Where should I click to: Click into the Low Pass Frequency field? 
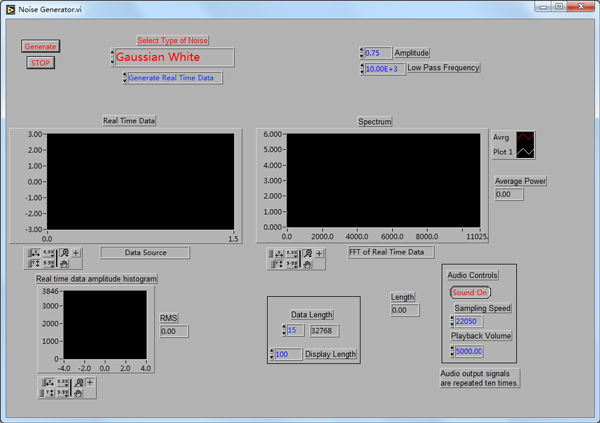(x=385, y=69)
